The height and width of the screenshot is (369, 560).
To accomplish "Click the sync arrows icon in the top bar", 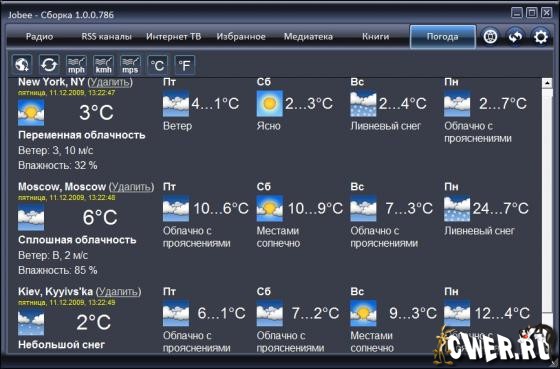I will [x=515, y=36].
